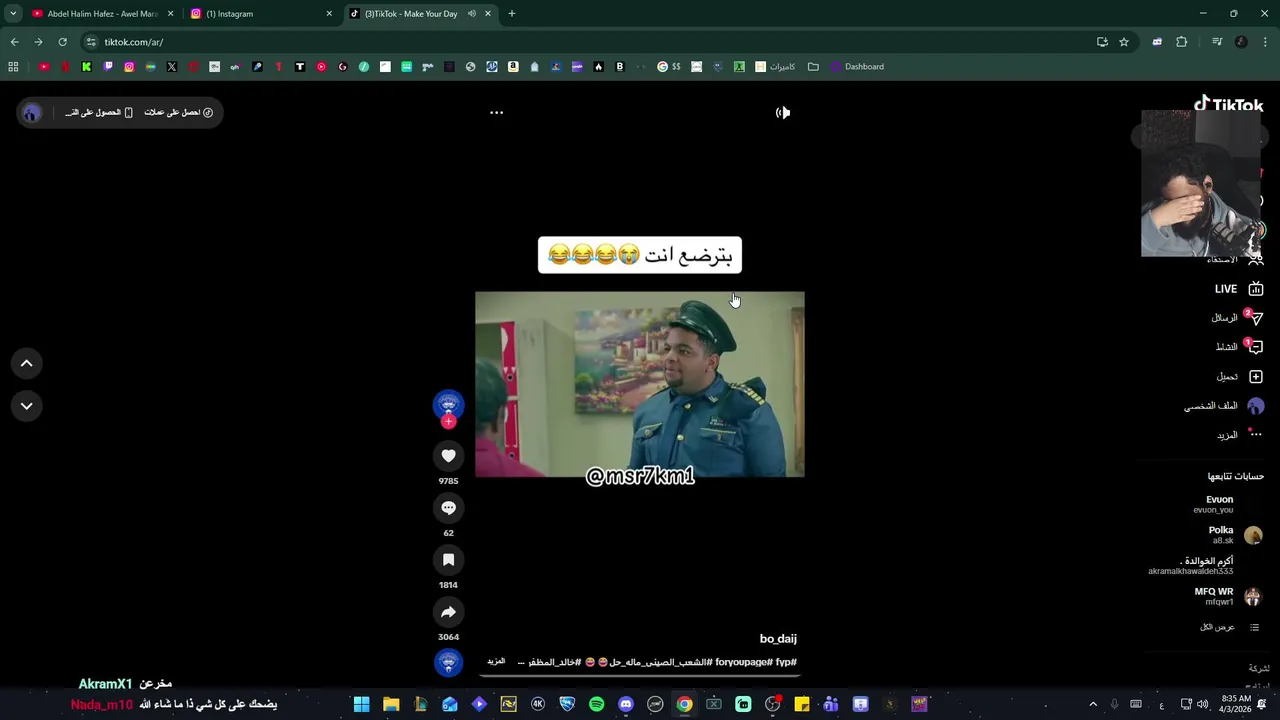Screen dimensions: 1280x720
Task: Open Spotify from the taskbar
Action: click(x=596, y=704)
